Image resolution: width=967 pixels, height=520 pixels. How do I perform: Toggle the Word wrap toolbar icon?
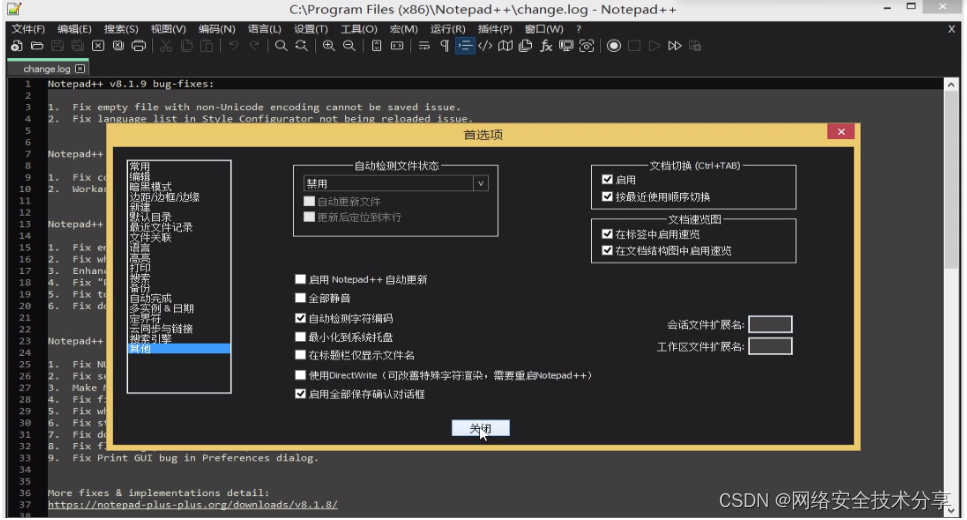tap(424, 46)
